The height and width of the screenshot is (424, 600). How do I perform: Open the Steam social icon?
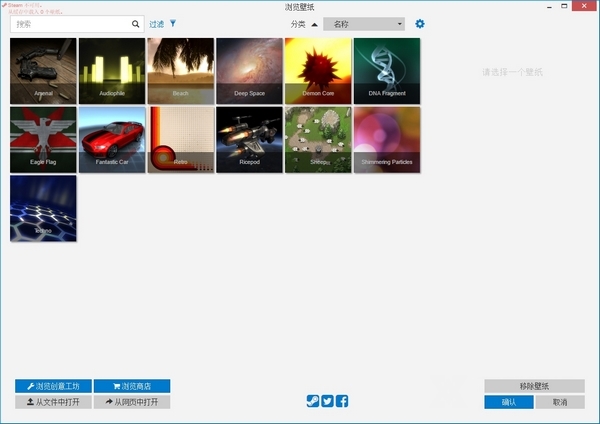(x=313, y=401)
